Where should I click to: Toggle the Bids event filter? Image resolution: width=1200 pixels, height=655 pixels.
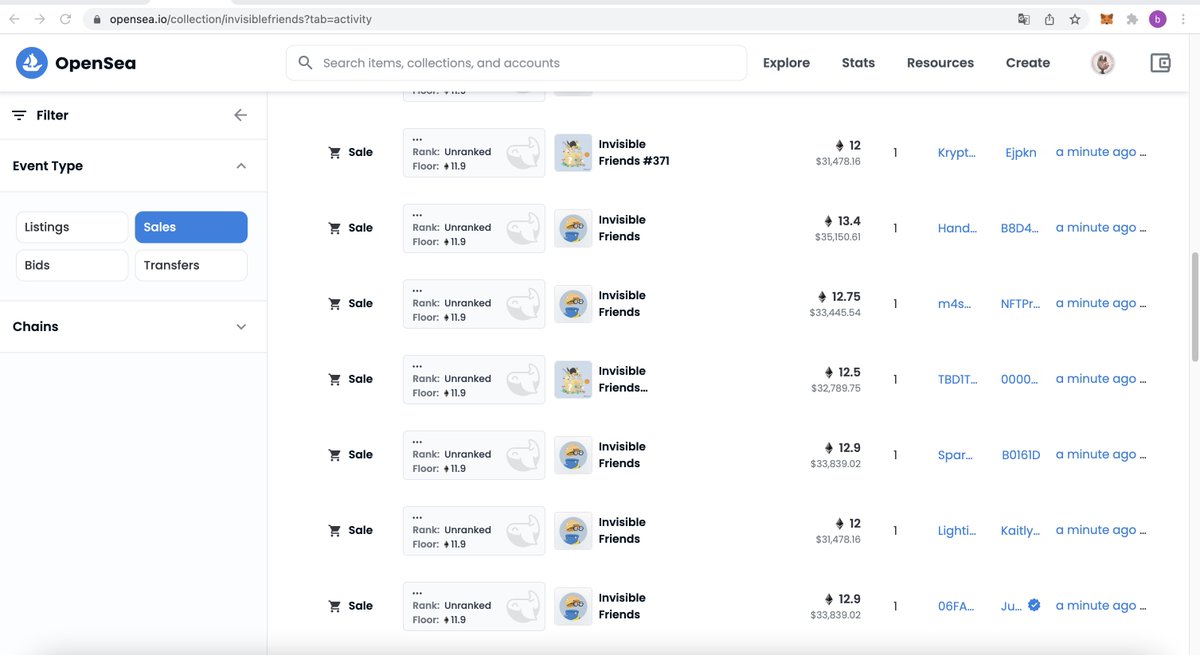tap(72, 265)
